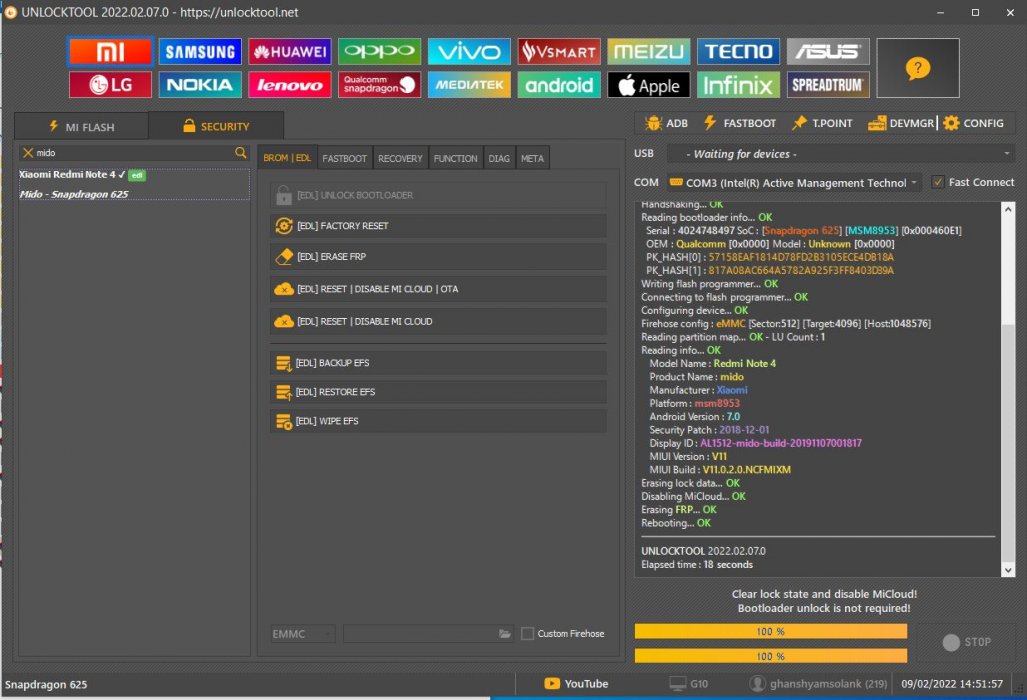Select the Nokia brand logo

point(200,84)
